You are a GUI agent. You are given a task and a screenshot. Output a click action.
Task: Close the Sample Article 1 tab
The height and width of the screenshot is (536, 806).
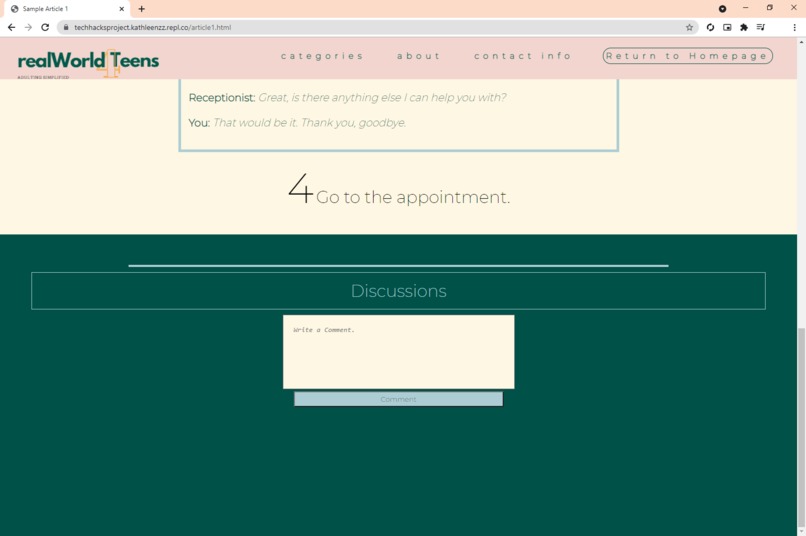pos(122,9)
